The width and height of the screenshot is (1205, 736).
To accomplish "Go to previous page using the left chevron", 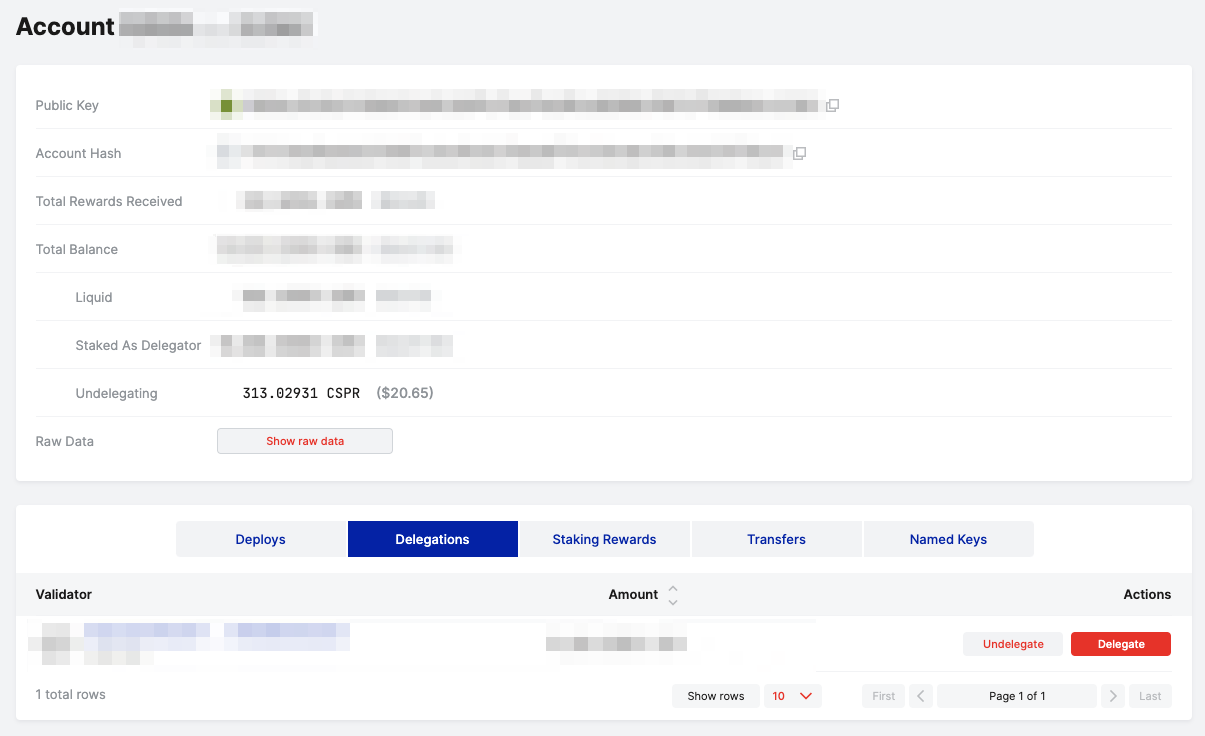I will tap(921, 696).
